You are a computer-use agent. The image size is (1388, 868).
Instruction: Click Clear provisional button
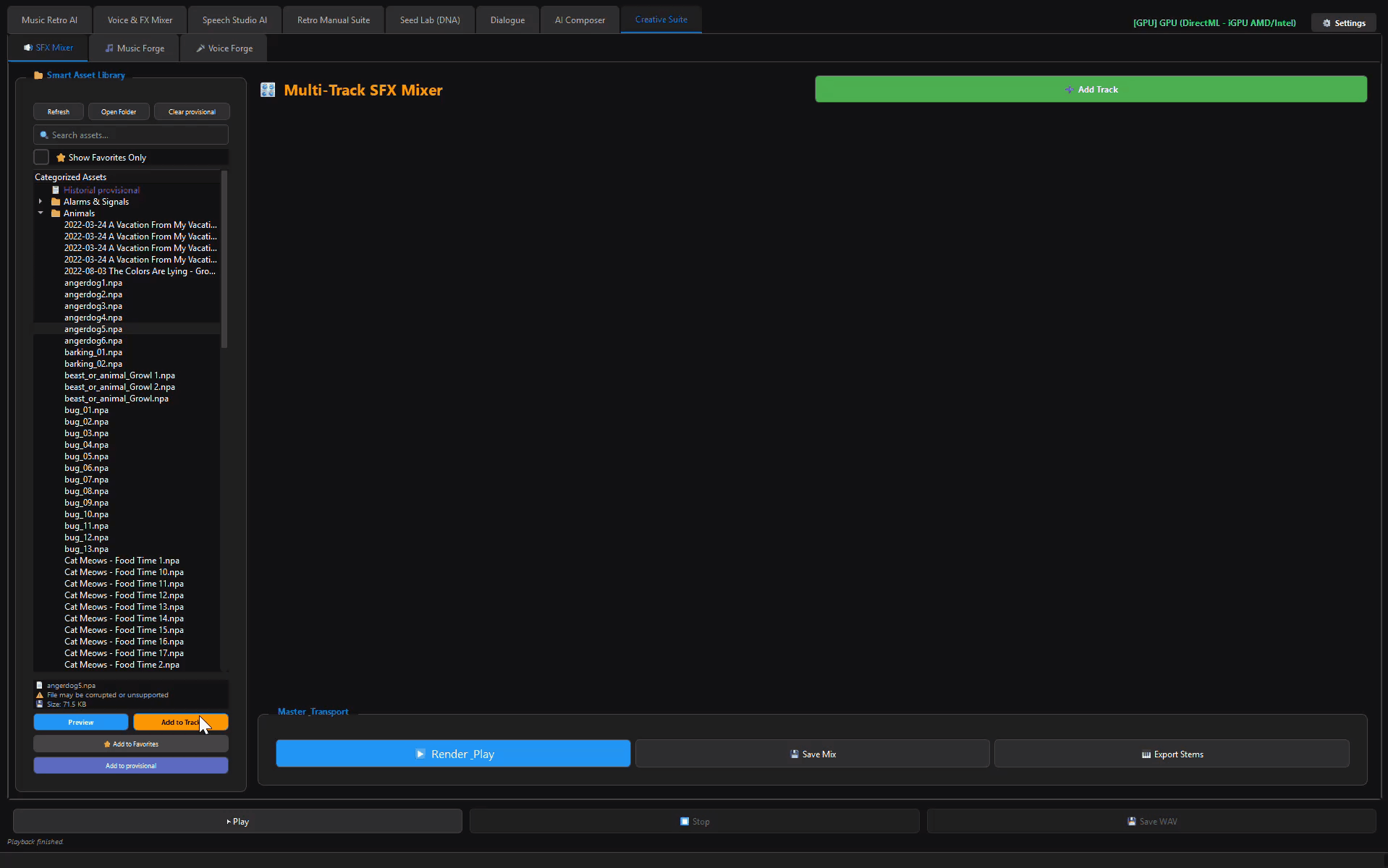pyautogui.click(x=192, y=111)
